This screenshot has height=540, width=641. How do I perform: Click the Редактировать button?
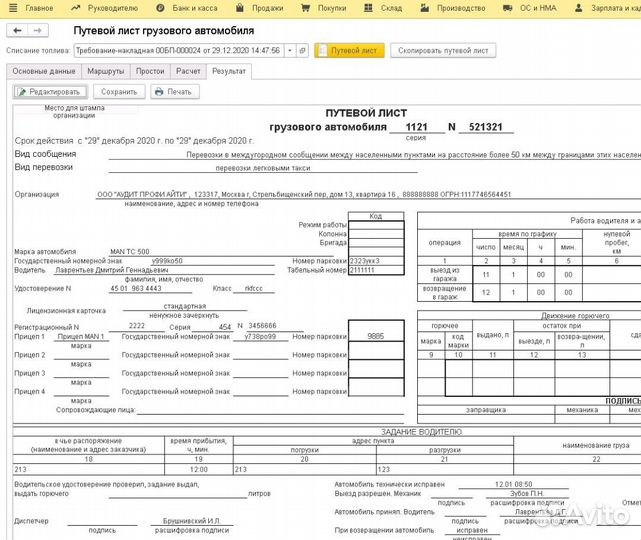[48, 92]
